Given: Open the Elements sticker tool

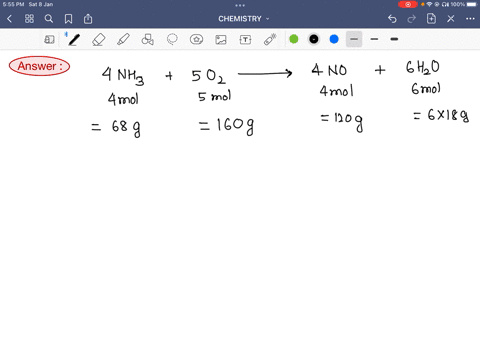Looking at the screenshot, I should [x=196, y=40].
